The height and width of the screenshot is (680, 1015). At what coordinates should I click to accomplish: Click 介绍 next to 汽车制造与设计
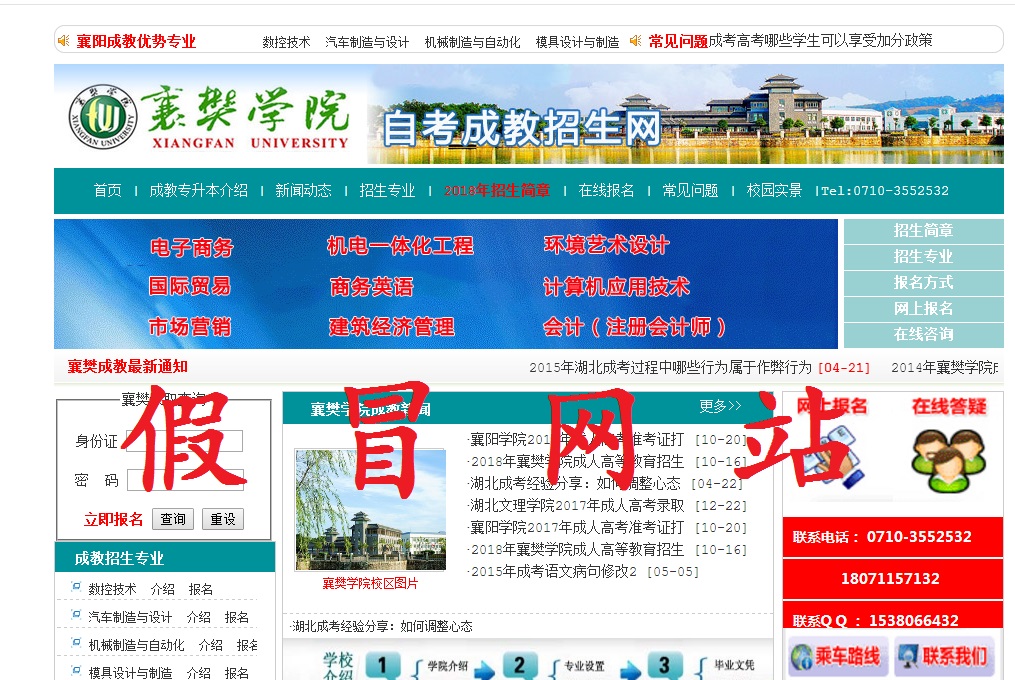199,617
